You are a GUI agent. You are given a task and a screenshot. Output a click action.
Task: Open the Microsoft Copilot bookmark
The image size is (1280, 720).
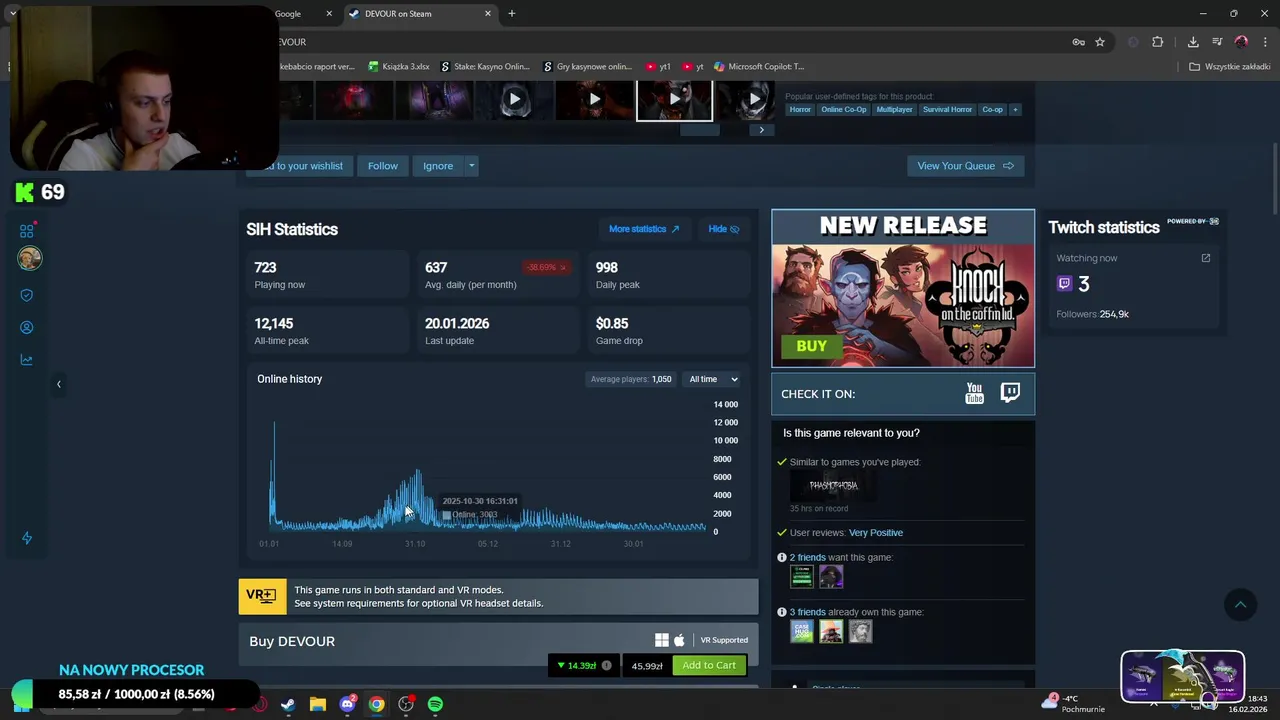[x=758, y=67]
